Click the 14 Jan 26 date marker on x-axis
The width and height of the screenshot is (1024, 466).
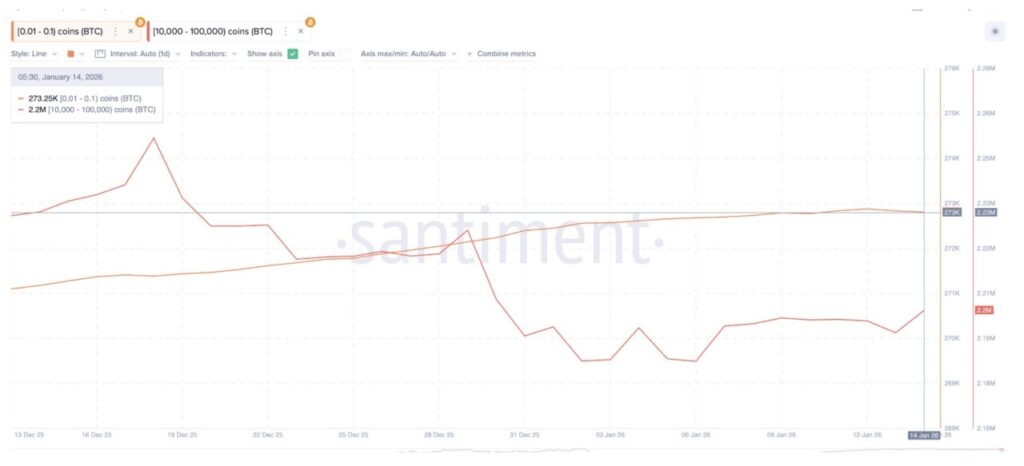point(924,435)
